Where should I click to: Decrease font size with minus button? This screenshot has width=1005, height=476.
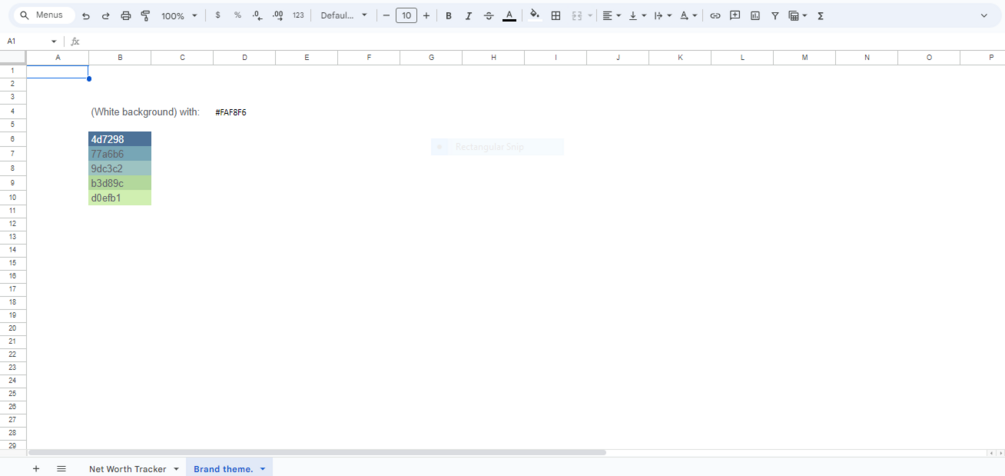pos(386,15)
